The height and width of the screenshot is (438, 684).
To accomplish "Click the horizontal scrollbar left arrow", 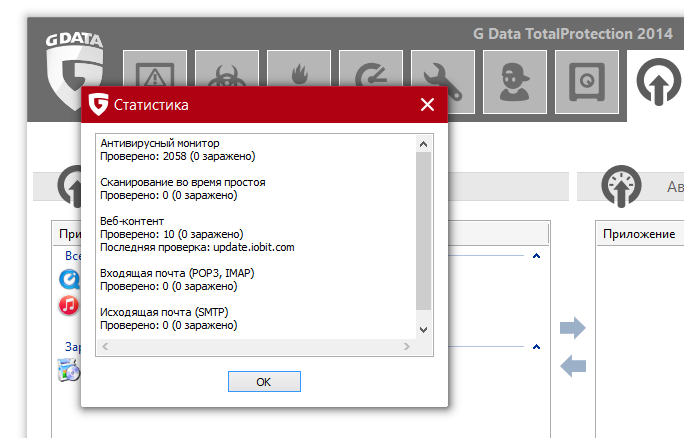I will coord(105,346).
